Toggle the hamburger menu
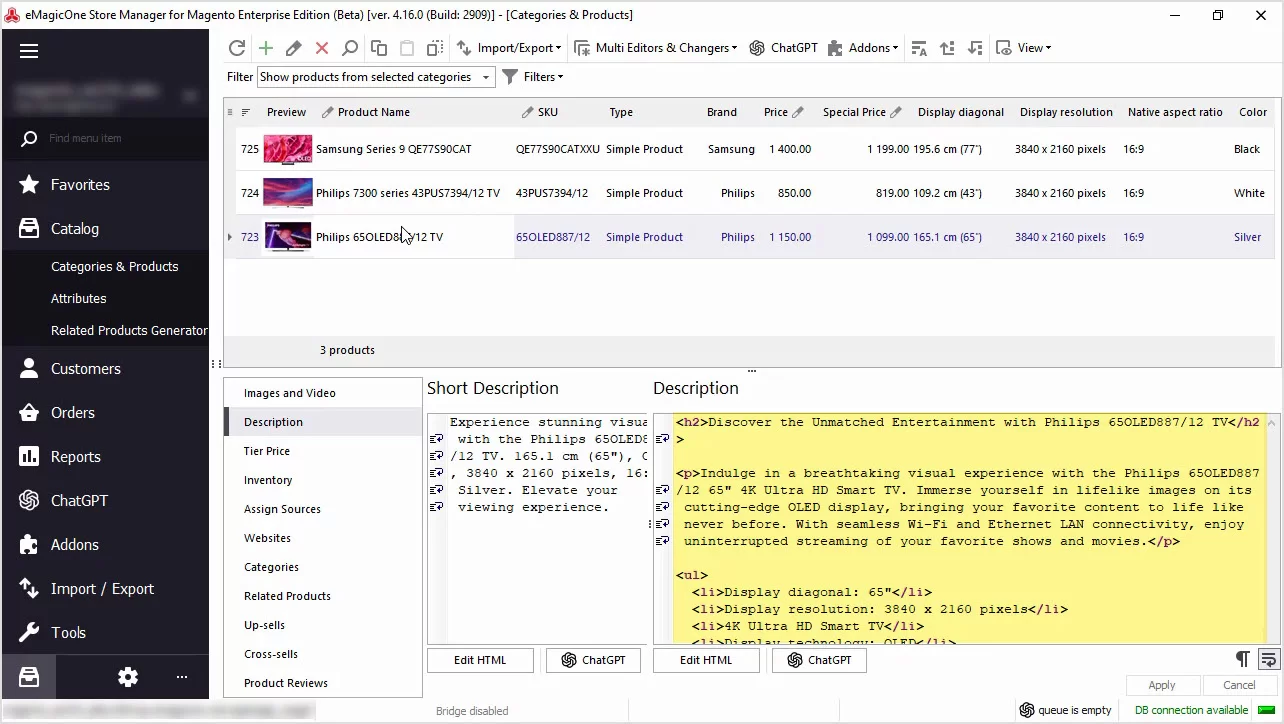Screen dimensions: 1284x724 pyautogui.click(x=29, y=51)
